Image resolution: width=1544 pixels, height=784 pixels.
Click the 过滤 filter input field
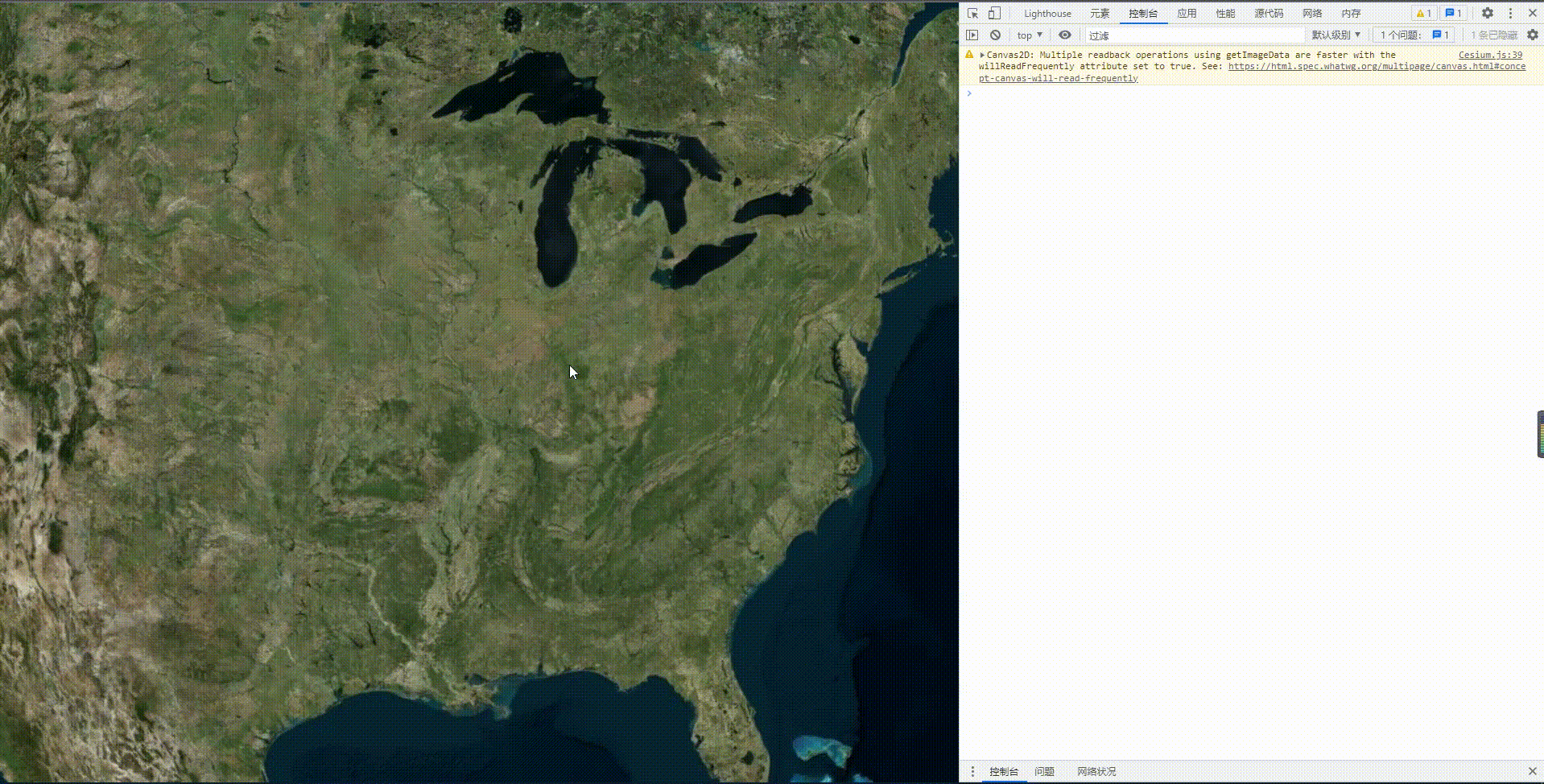pos(1167,35)
